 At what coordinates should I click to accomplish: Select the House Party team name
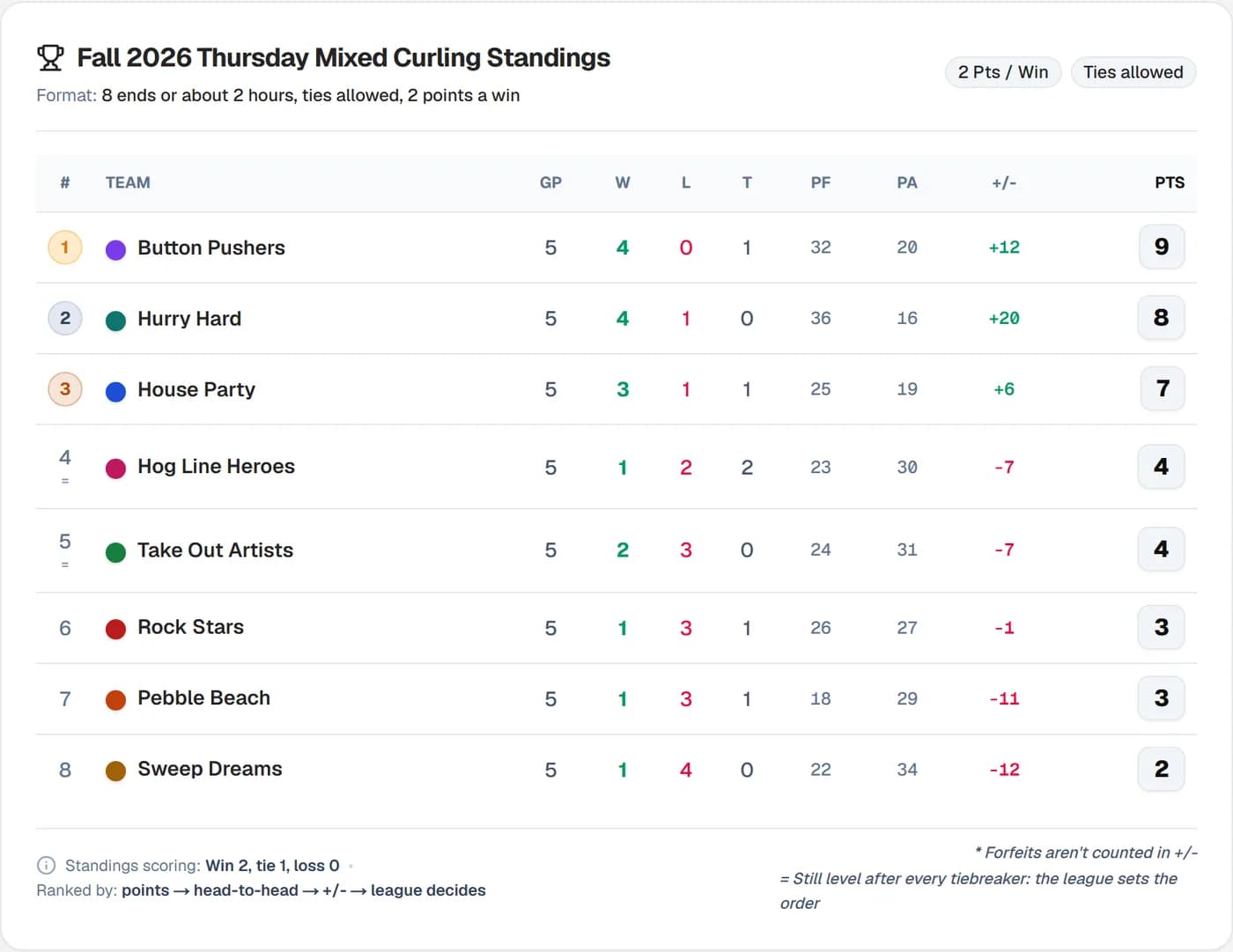[x=196, y=389]
